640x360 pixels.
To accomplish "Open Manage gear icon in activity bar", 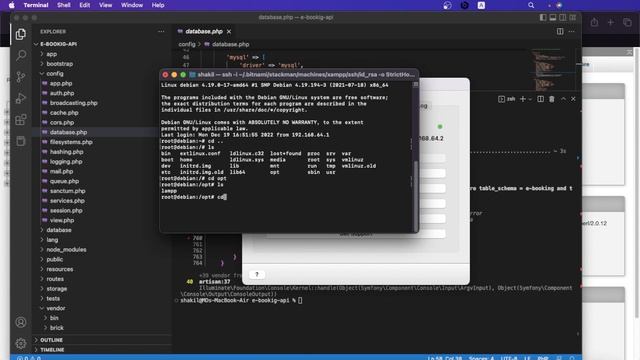I will [20, 343].
